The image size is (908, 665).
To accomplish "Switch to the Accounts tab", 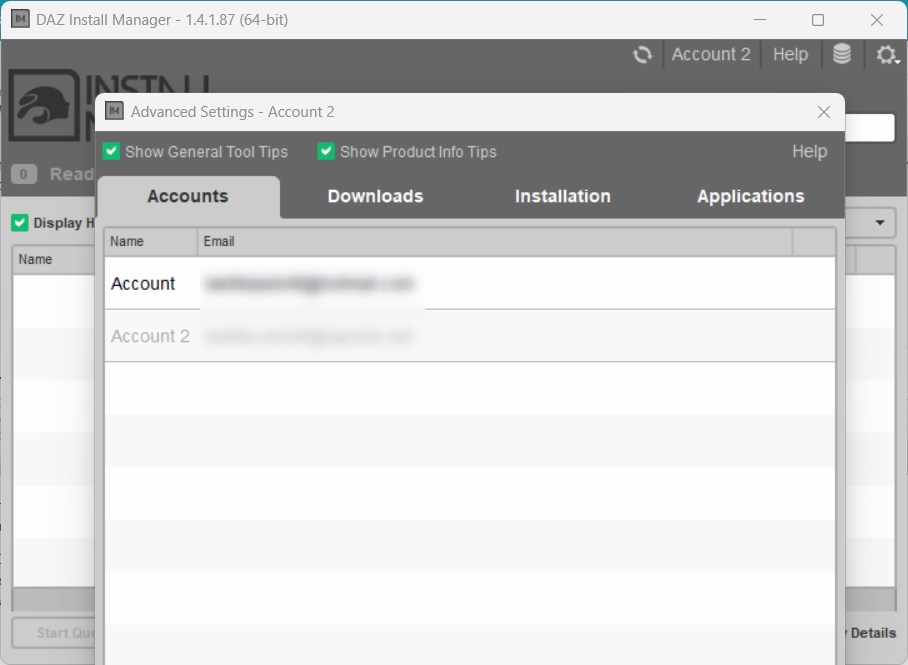I will (x=188, y=196).
